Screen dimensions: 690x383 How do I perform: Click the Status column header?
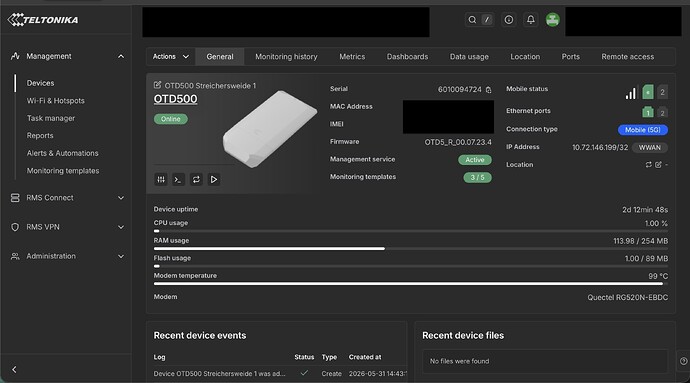pos(304,357)
